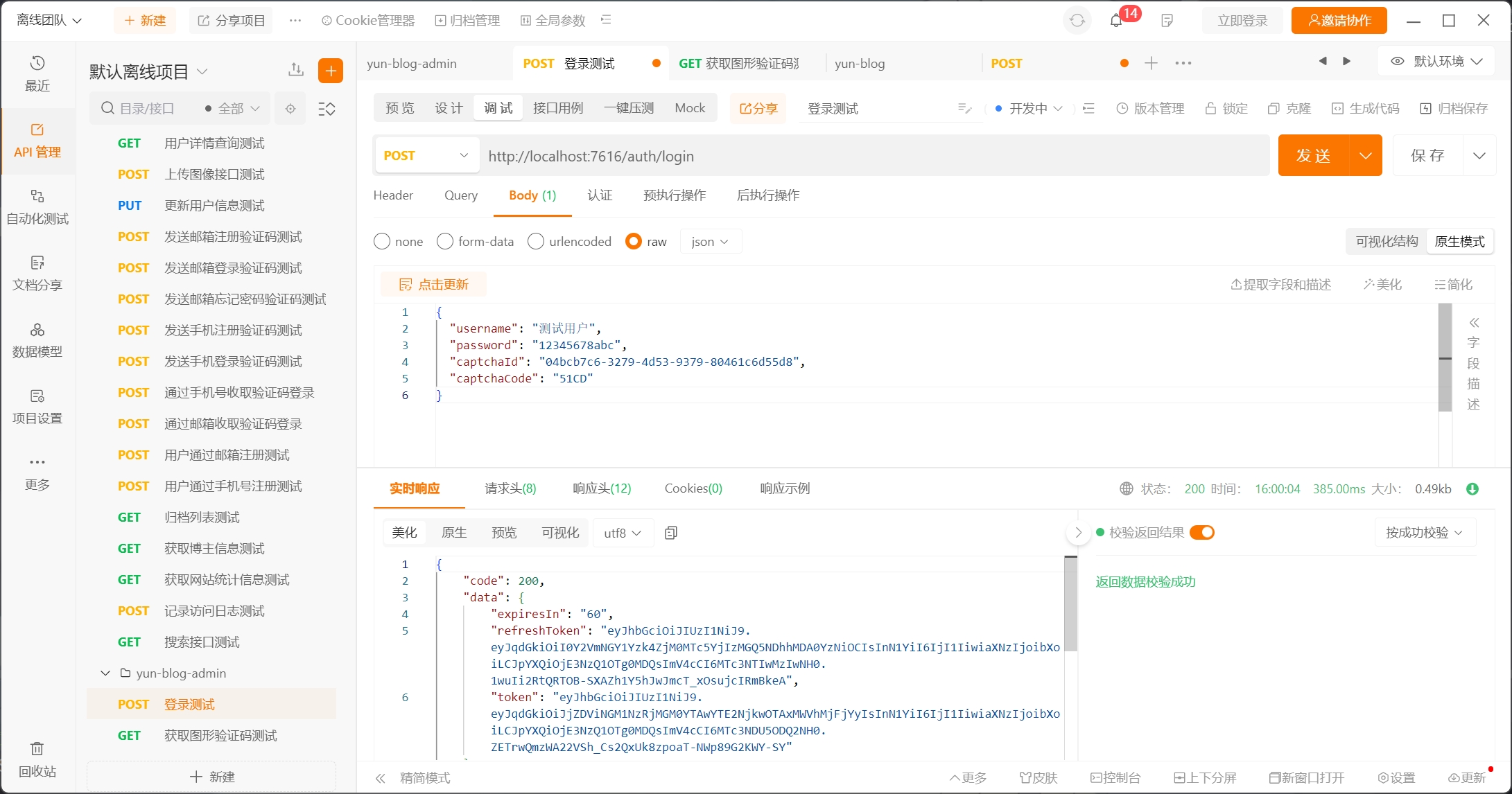Open the json format dropdown
Screen dimensions: 1512x794
point(711,241)
